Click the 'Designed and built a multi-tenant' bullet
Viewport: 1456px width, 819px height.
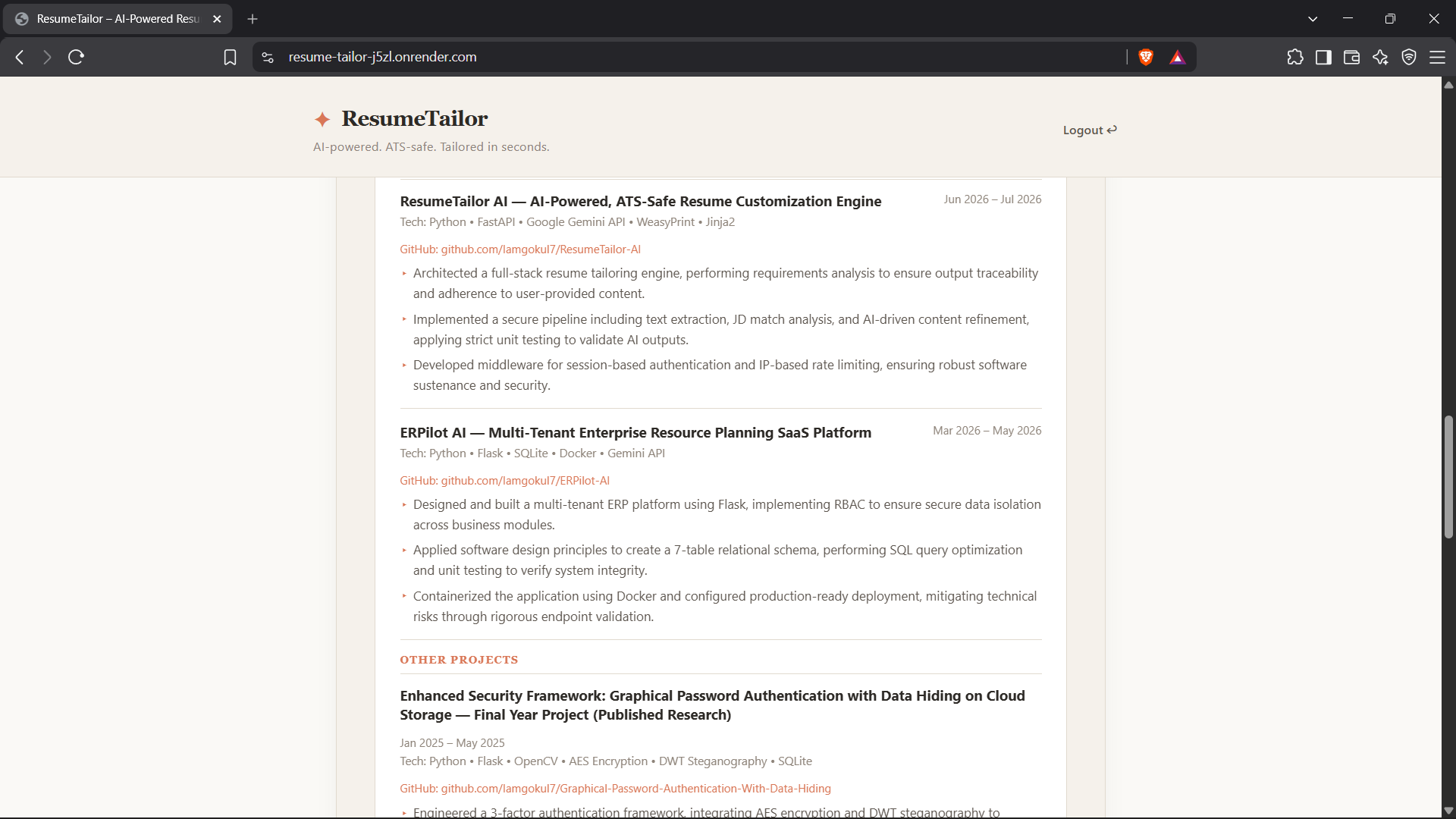[727, 515]
